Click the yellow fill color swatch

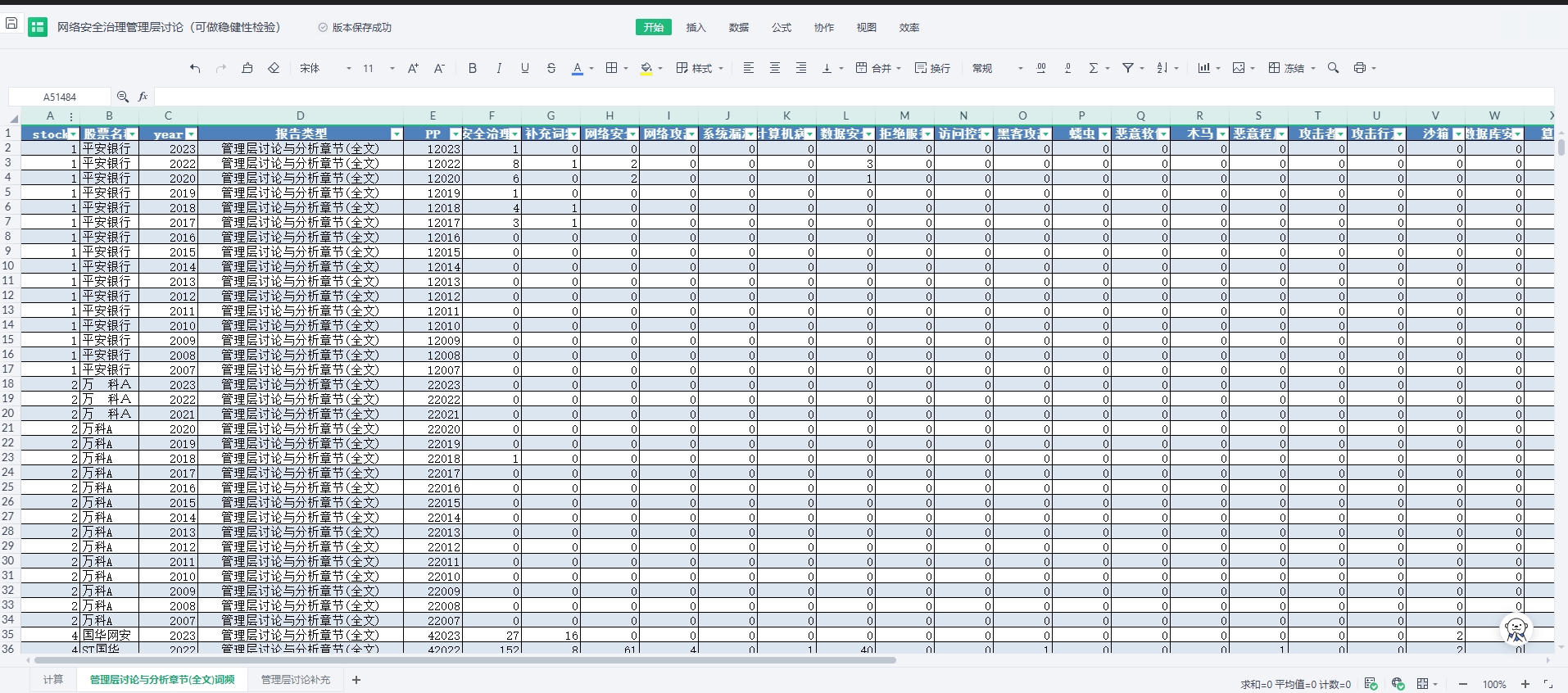point(646,68)
